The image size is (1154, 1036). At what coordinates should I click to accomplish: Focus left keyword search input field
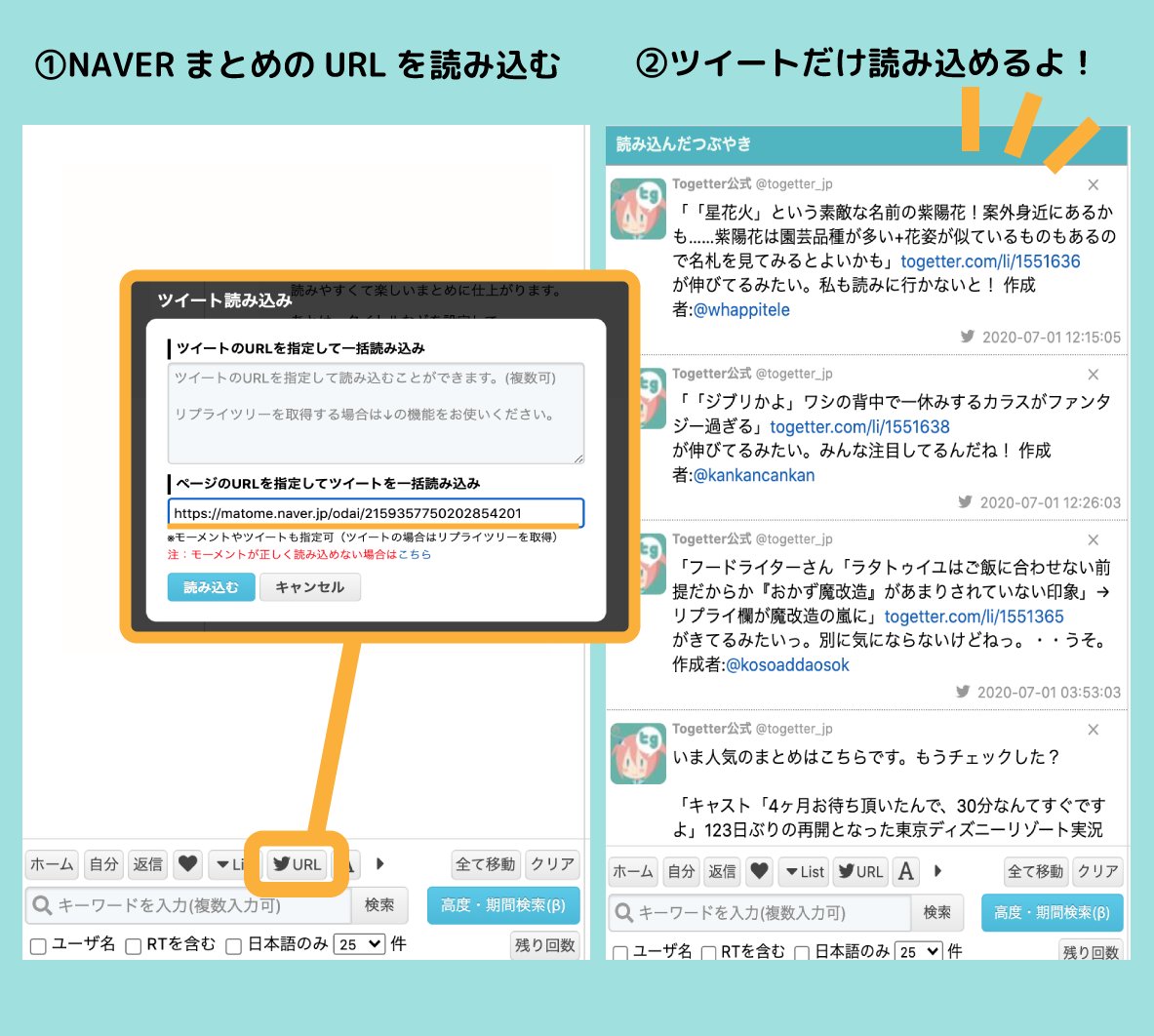188,905
